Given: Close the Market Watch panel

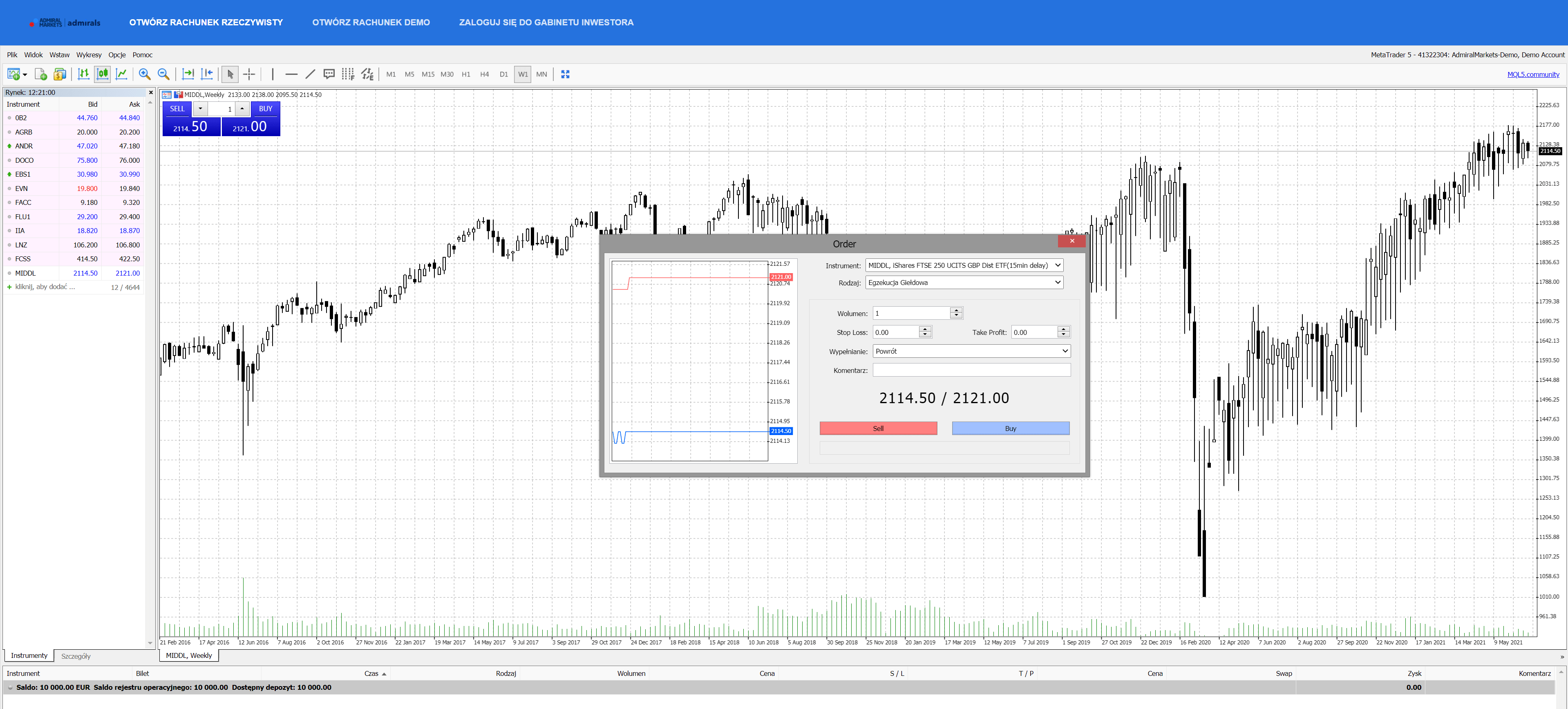Looking at the screenshot, I should pyautogui.click(x=150, y=92).
